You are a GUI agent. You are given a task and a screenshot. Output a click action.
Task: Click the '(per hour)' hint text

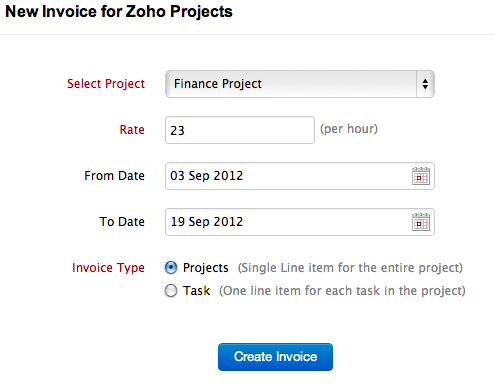tap(349, 129)
